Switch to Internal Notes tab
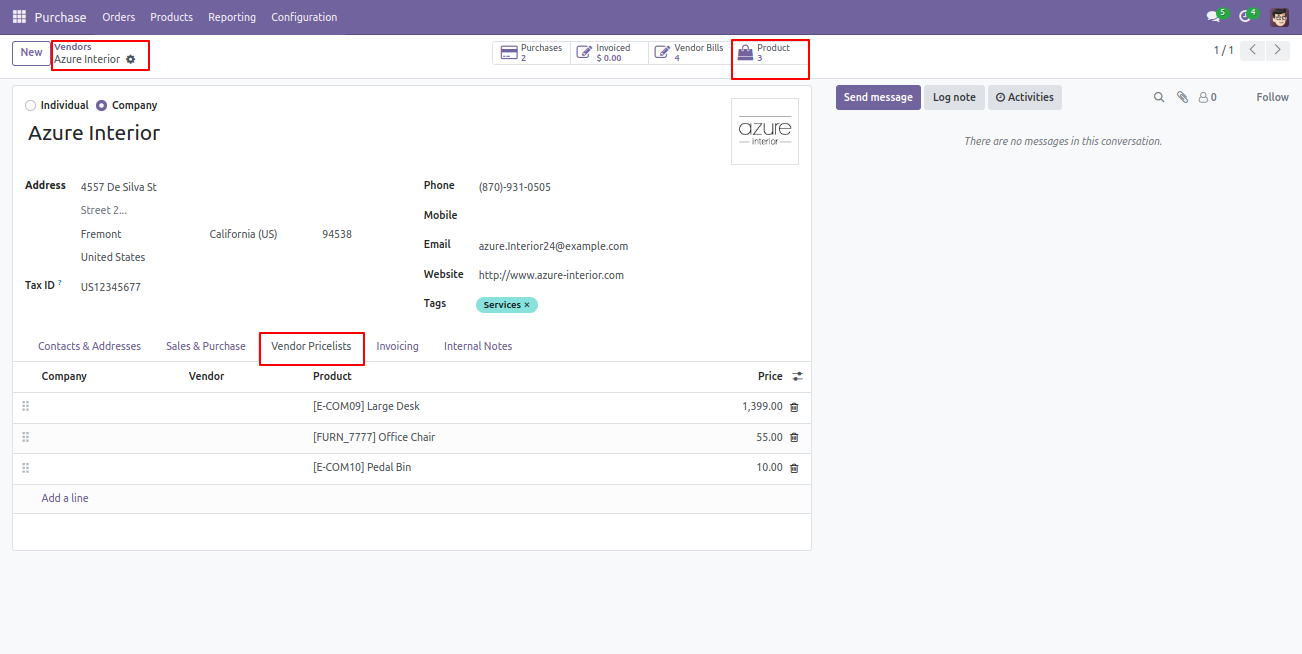Image resolution: width=1302 pixels, height=654 pixels. [x=478, y=346]
